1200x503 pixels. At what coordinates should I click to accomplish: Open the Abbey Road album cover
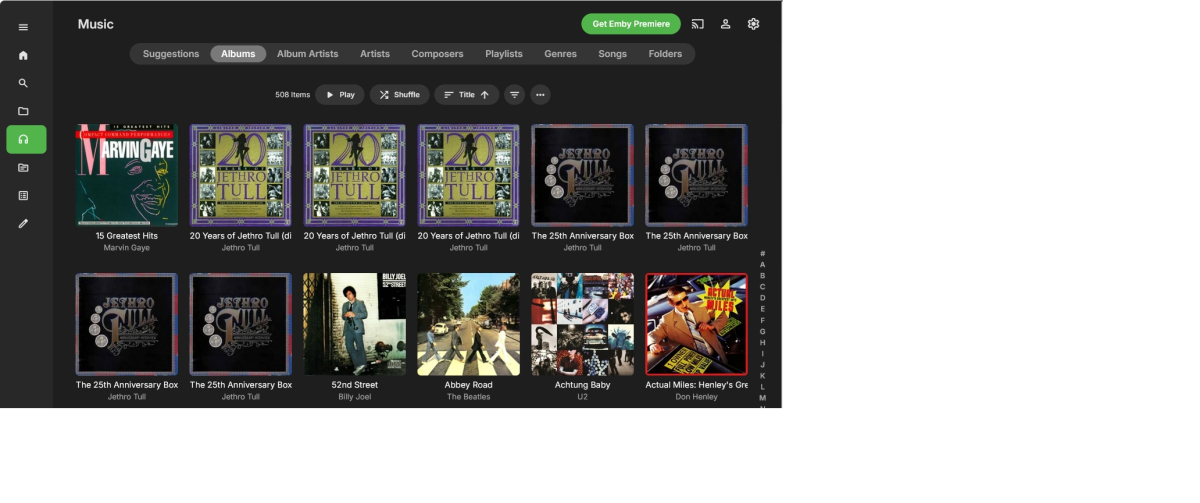(x=468, y=324)
